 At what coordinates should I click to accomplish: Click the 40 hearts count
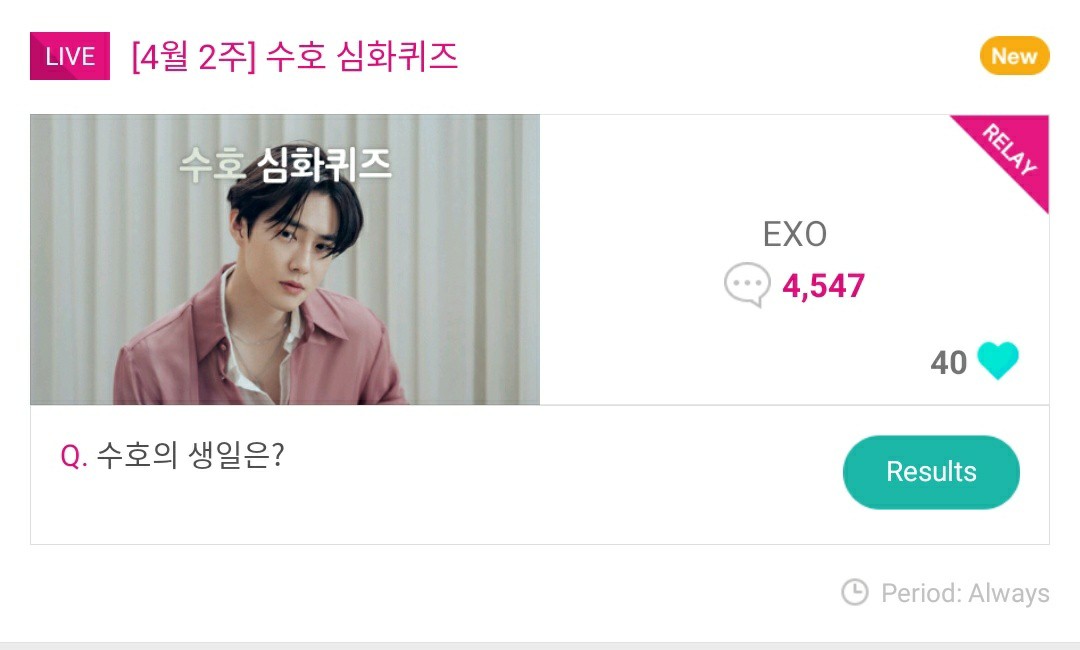(x=948, y=362)
